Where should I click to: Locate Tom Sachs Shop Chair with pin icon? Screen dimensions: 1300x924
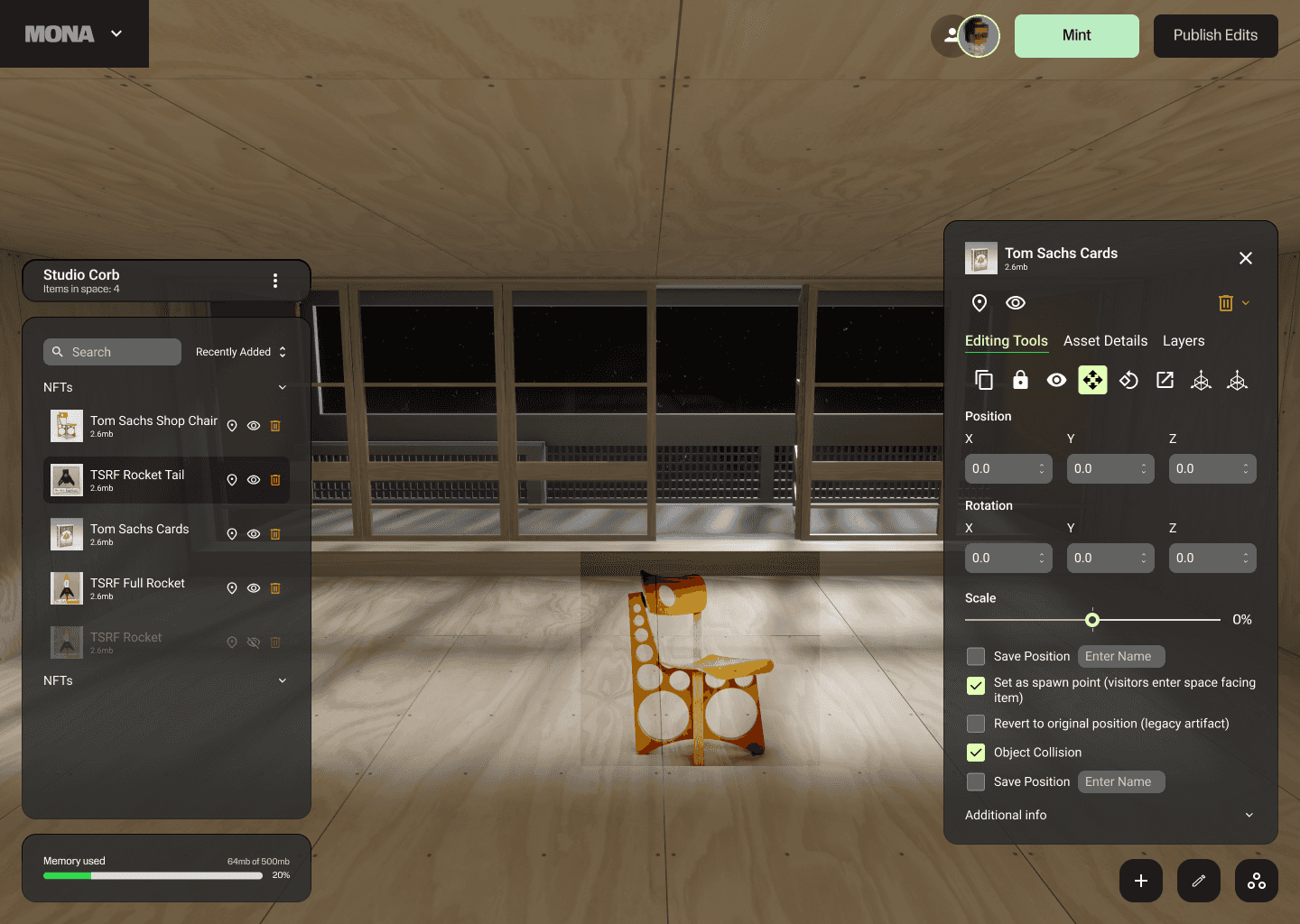pyautogui.click(x=232, y=426)
